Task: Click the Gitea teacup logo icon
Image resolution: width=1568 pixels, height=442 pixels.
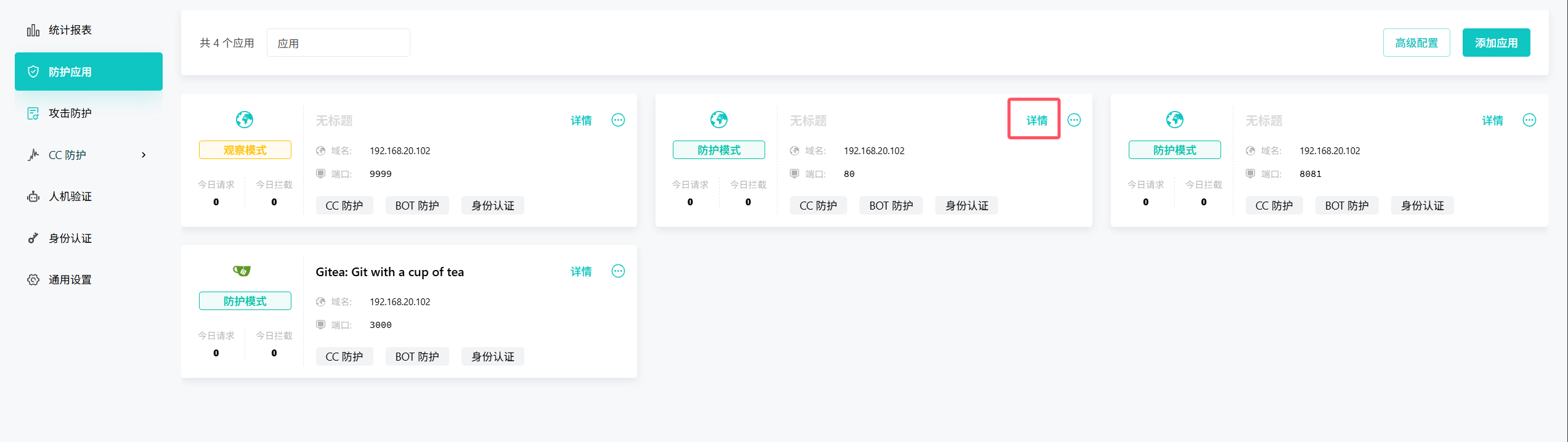Action: point(242,271)
